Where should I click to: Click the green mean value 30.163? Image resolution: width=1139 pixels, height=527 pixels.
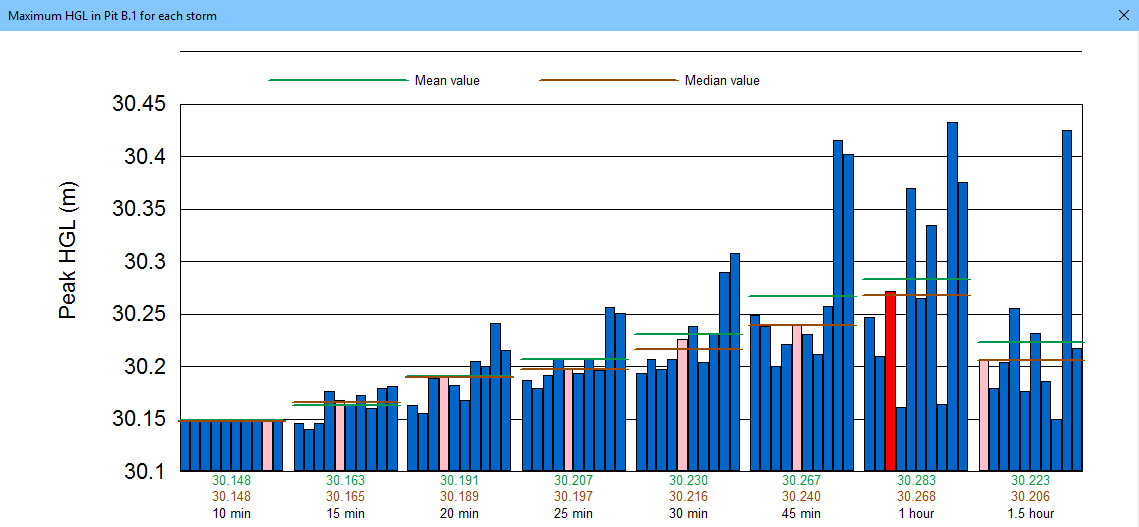coord(346,480)
